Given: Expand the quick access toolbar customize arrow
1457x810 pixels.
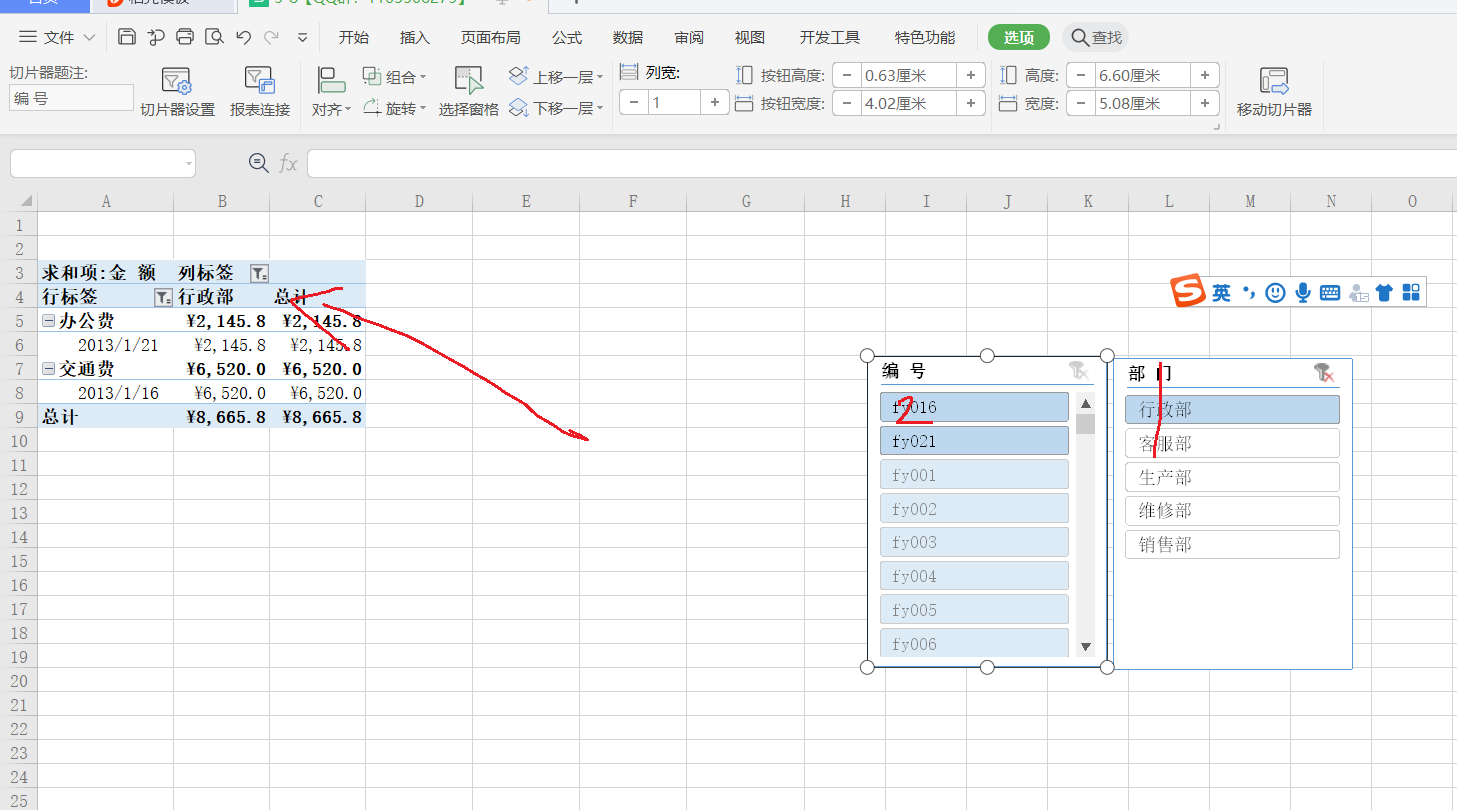Looking at the screenshot, I should (x=302, y=38).
